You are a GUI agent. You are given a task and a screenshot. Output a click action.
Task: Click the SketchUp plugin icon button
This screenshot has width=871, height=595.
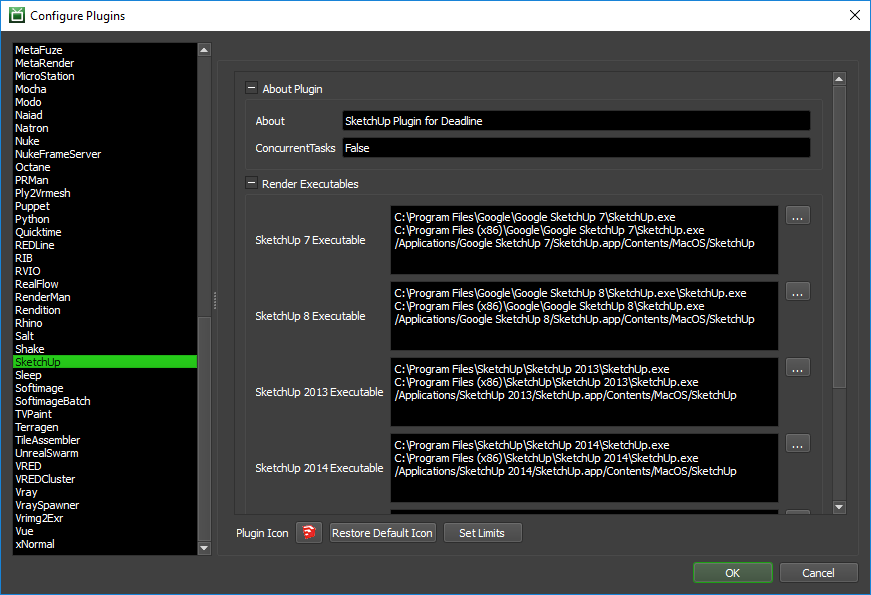tap(309, 533)
